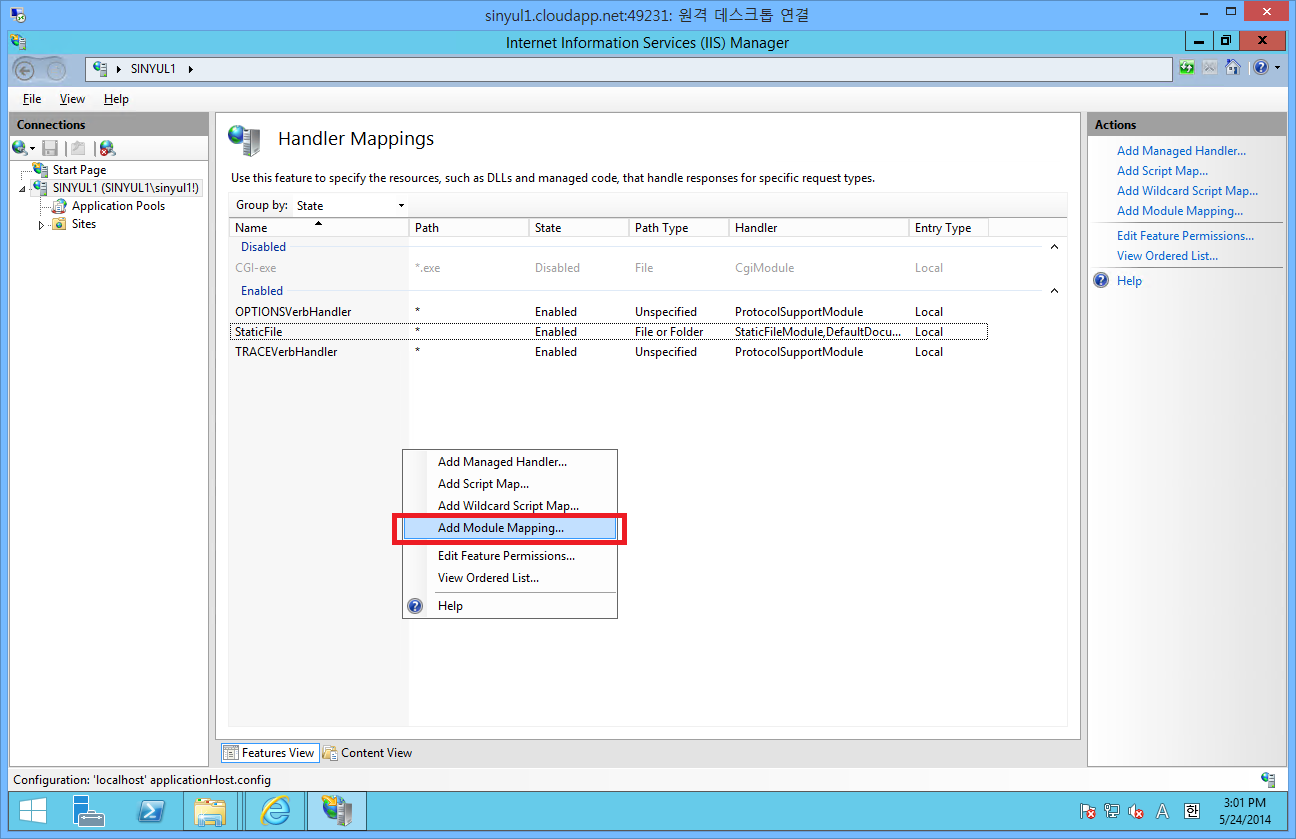The width and height of the screenshot is (1296, 839).
Task: Click Help link in Actions pane
Action: (1129, 281)
